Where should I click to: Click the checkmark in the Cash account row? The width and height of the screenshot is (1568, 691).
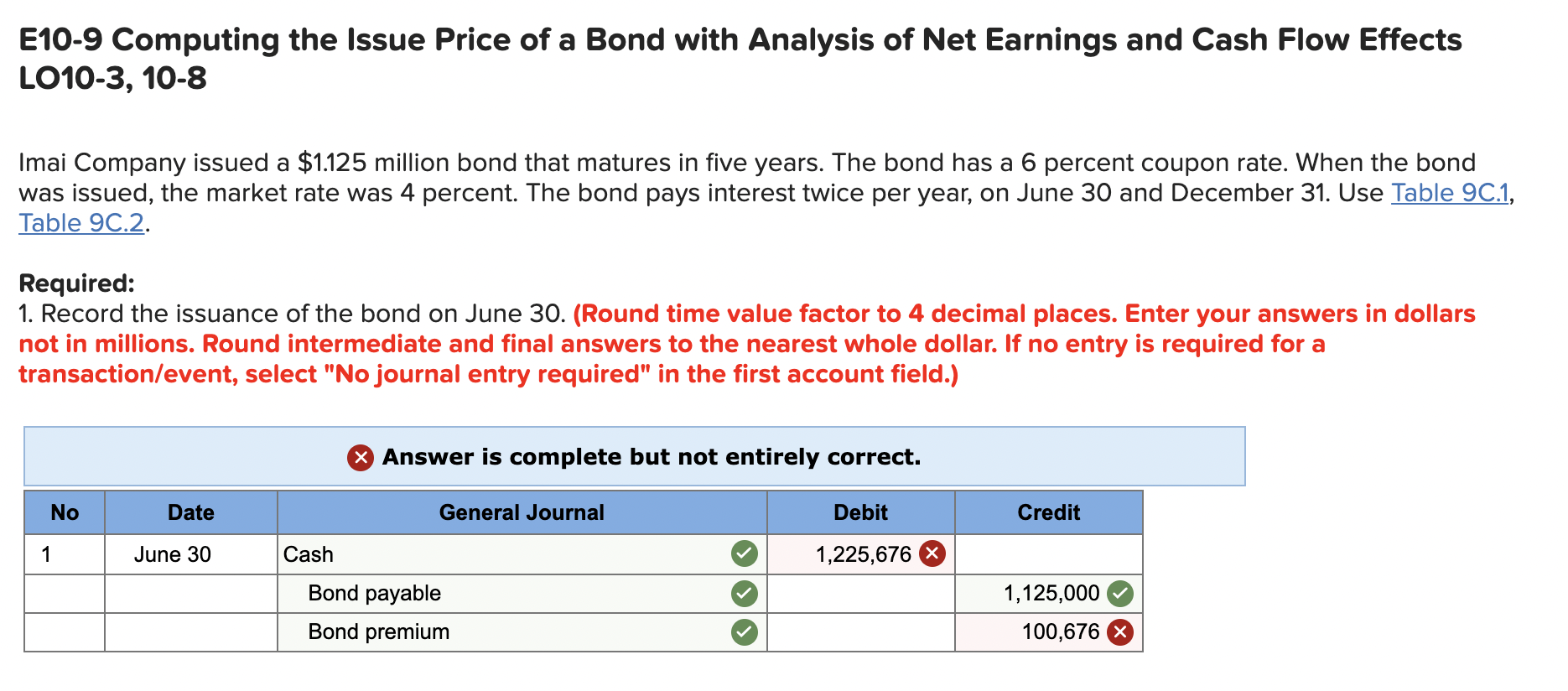click(743, 553)
